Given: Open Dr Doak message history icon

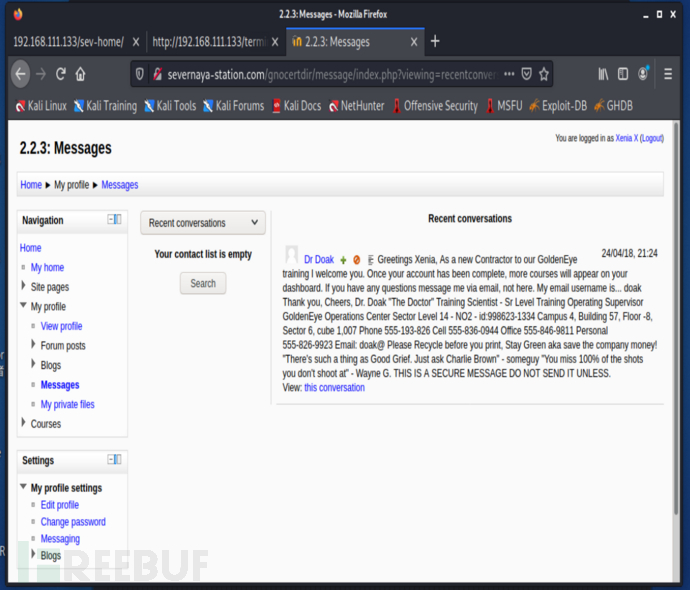Looking at the screenshot, I should [371, 260].
